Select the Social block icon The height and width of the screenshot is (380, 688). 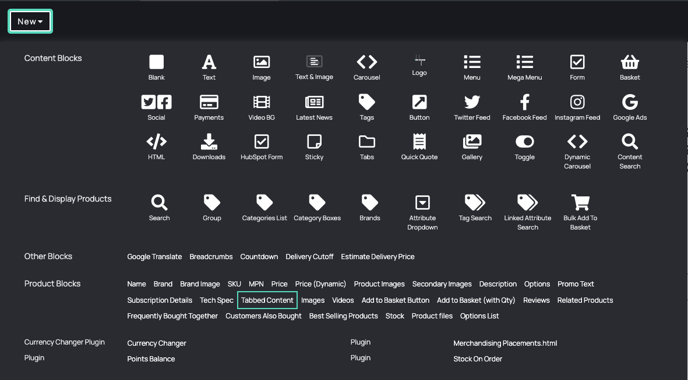[156, 107]
